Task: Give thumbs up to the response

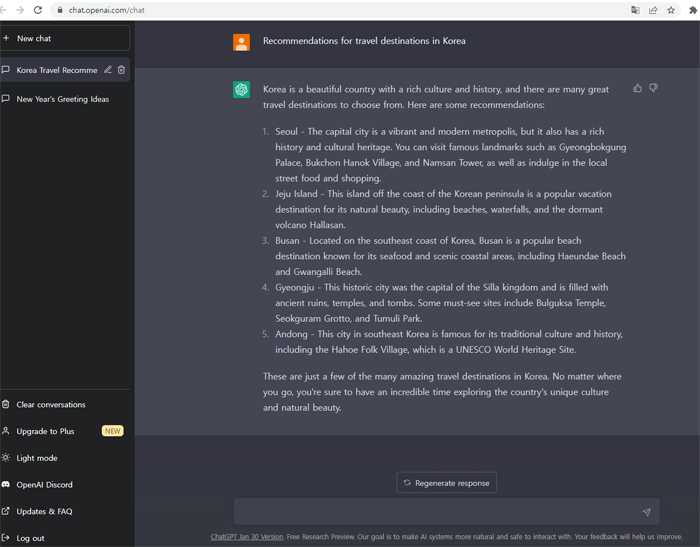Action: [638, 88]
